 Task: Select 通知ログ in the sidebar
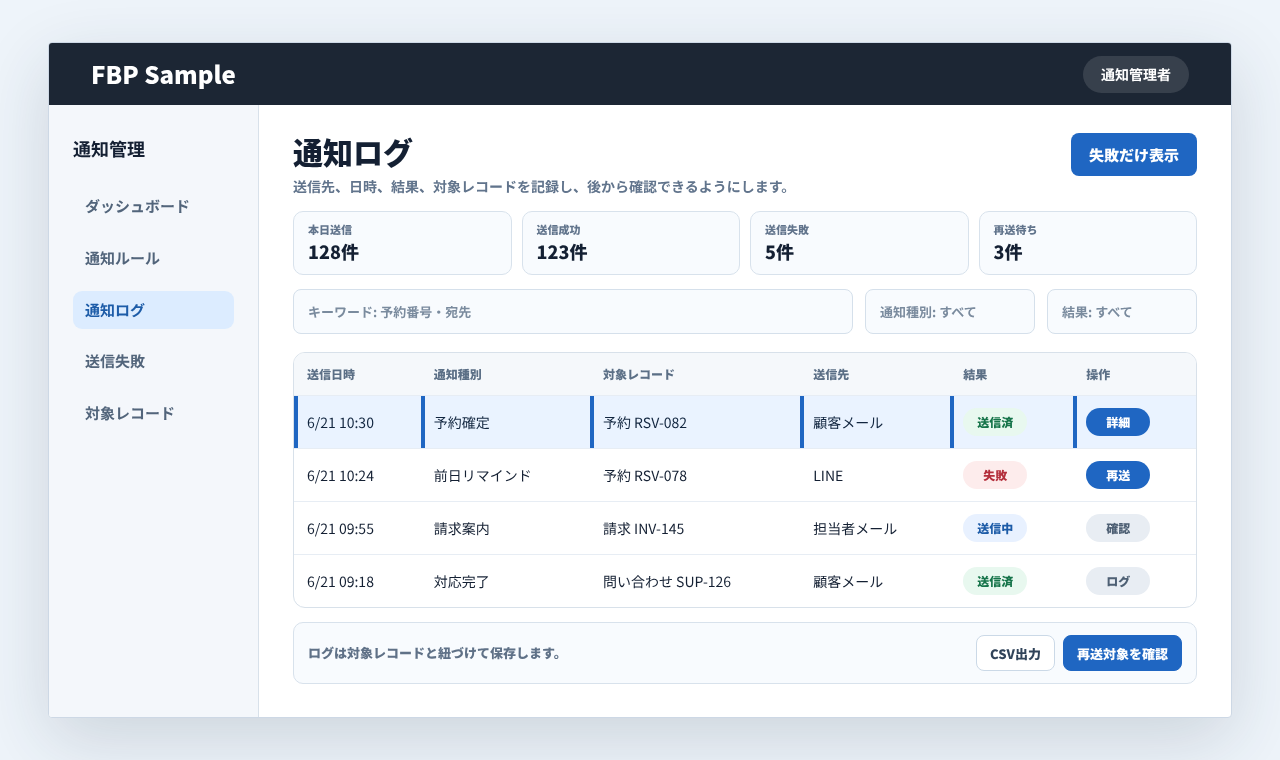(153, 310)
